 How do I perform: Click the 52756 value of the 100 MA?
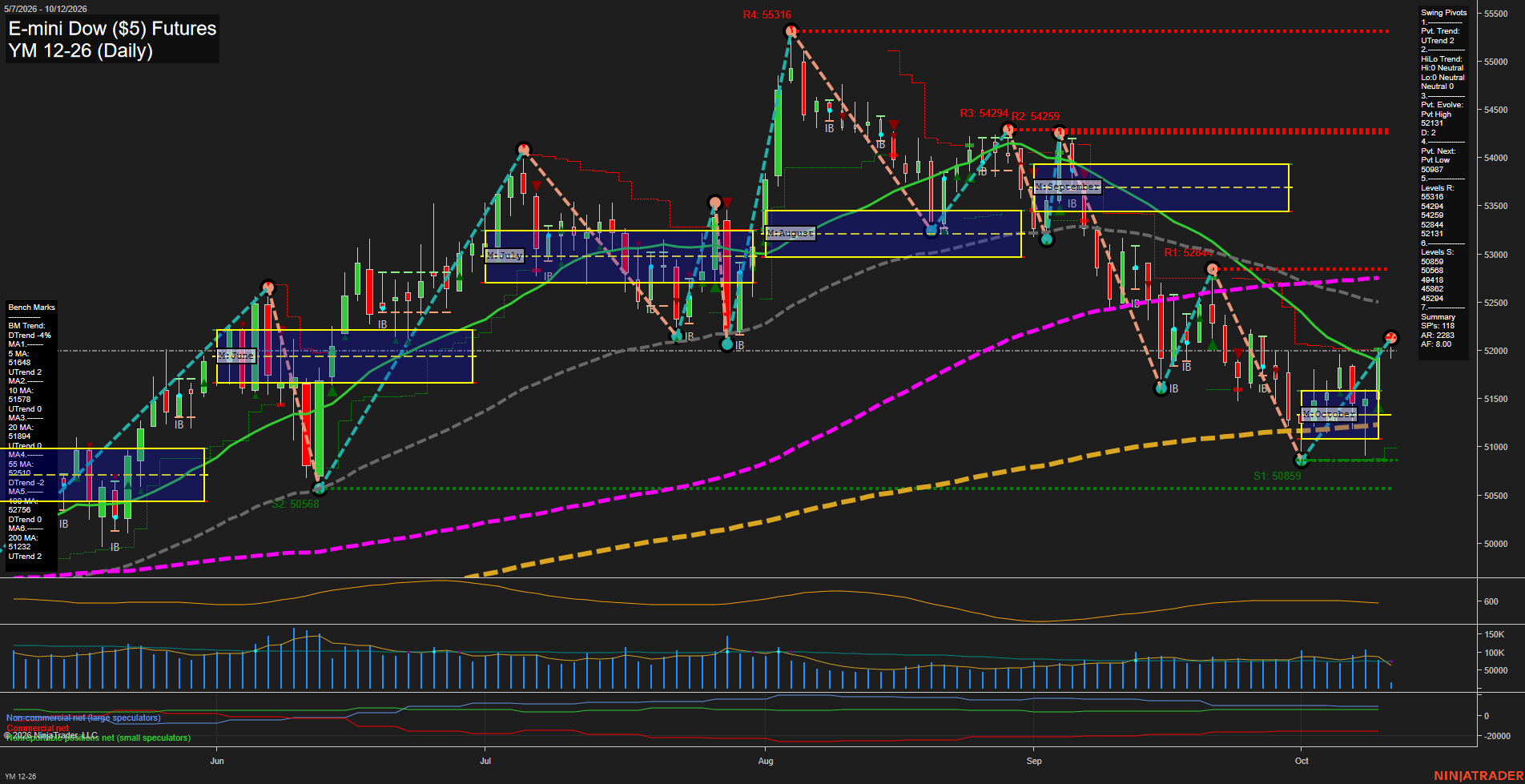[x=19, y=510]
